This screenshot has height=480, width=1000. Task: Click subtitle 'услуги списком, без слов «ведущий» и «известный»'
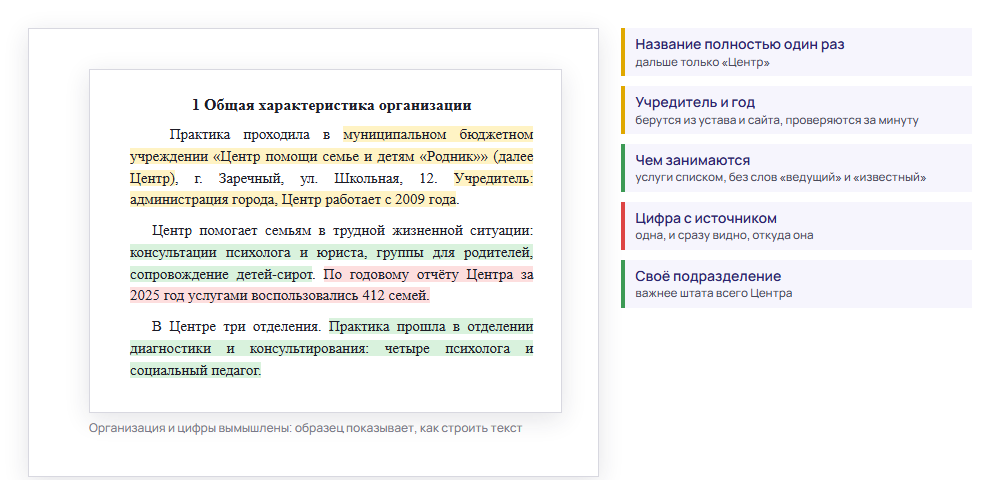coord(781,177)
